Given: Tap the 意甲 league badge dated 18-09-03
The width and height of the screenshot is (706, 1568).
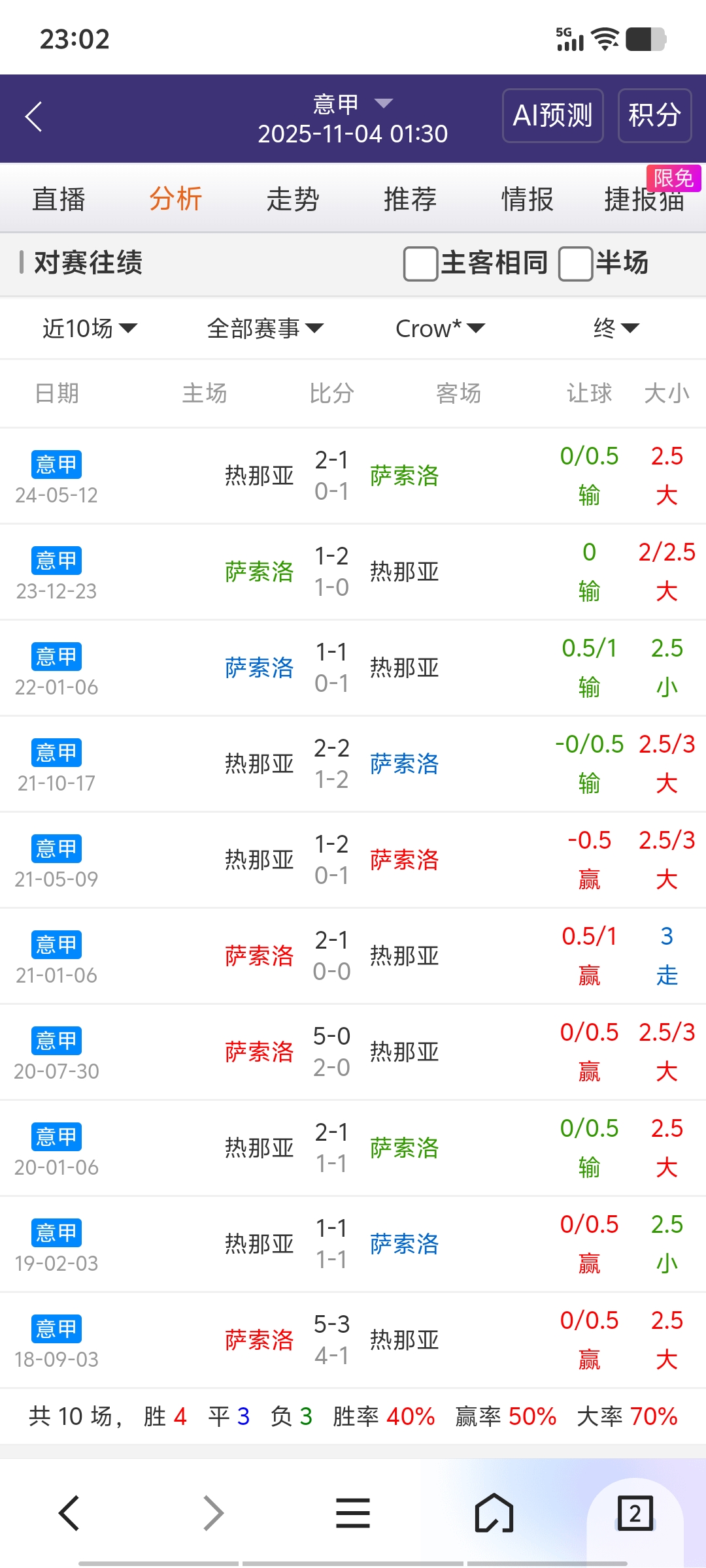Looking at the screenshot, I should (x=56, y=1329).
